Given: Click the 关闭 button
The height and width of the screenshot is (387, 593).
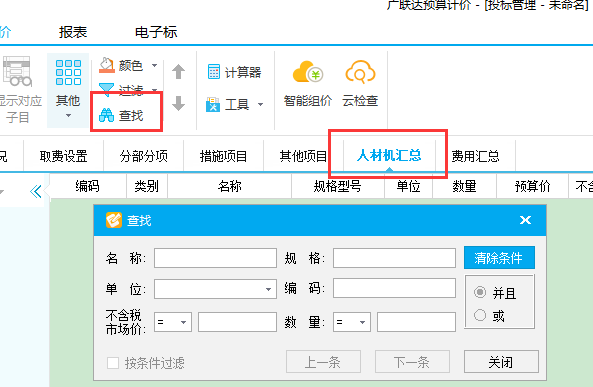Looking at the screenshot, I should [x=501, y=362].
